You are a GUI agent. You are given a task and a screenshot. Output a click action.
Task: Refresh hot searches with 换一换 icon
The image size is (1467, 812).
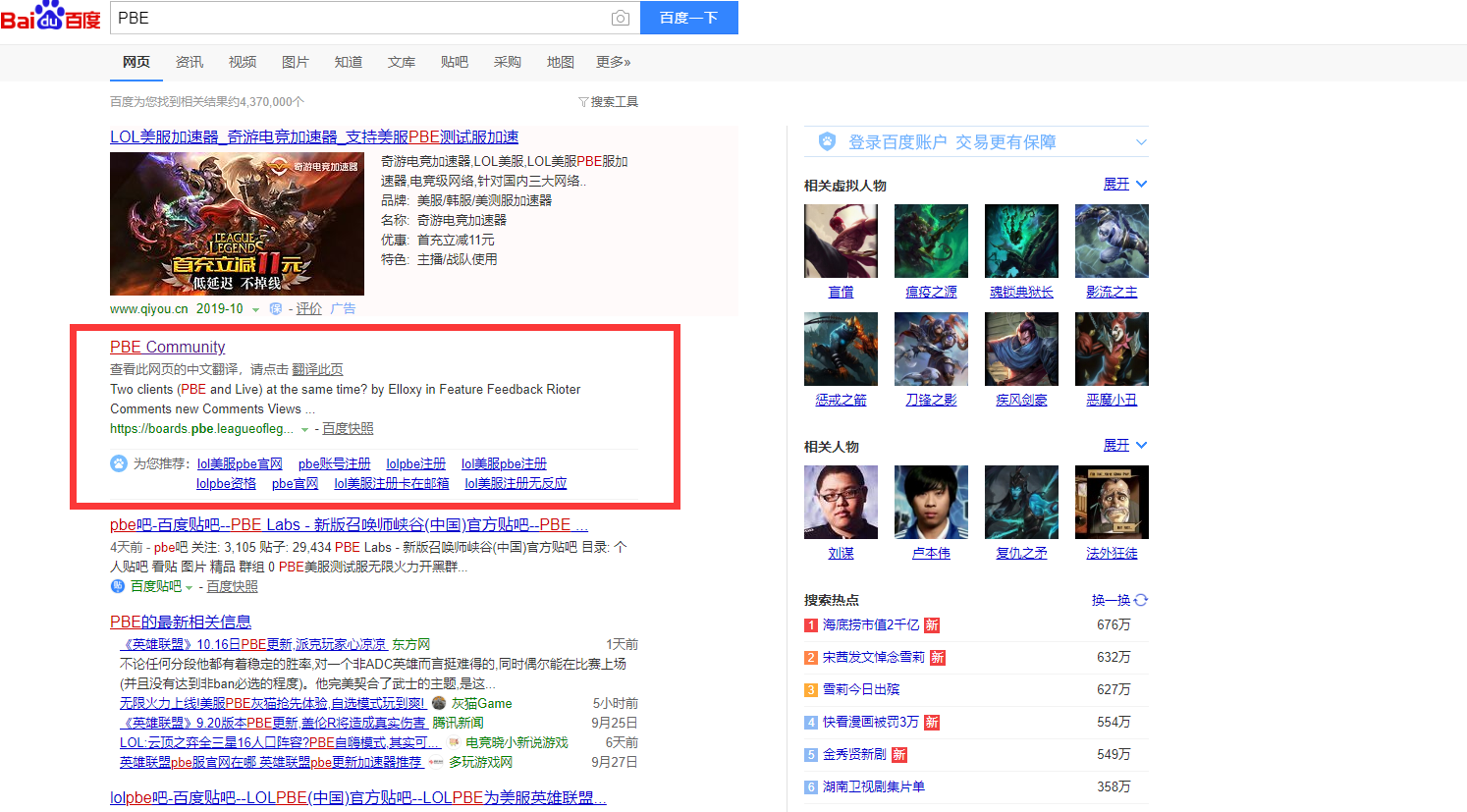1141,600
